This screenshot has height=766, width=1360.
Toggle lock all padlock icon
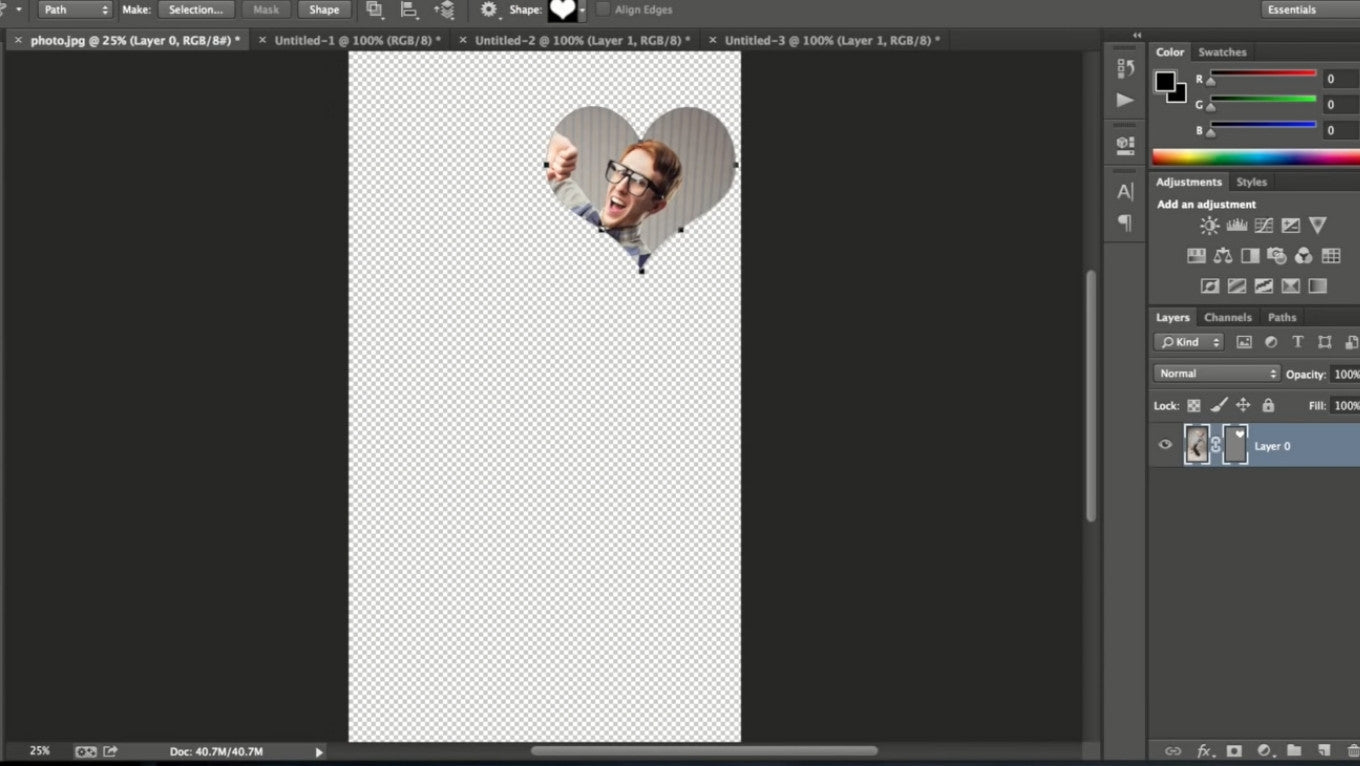pyautogui.click(x=1268, y=405)
